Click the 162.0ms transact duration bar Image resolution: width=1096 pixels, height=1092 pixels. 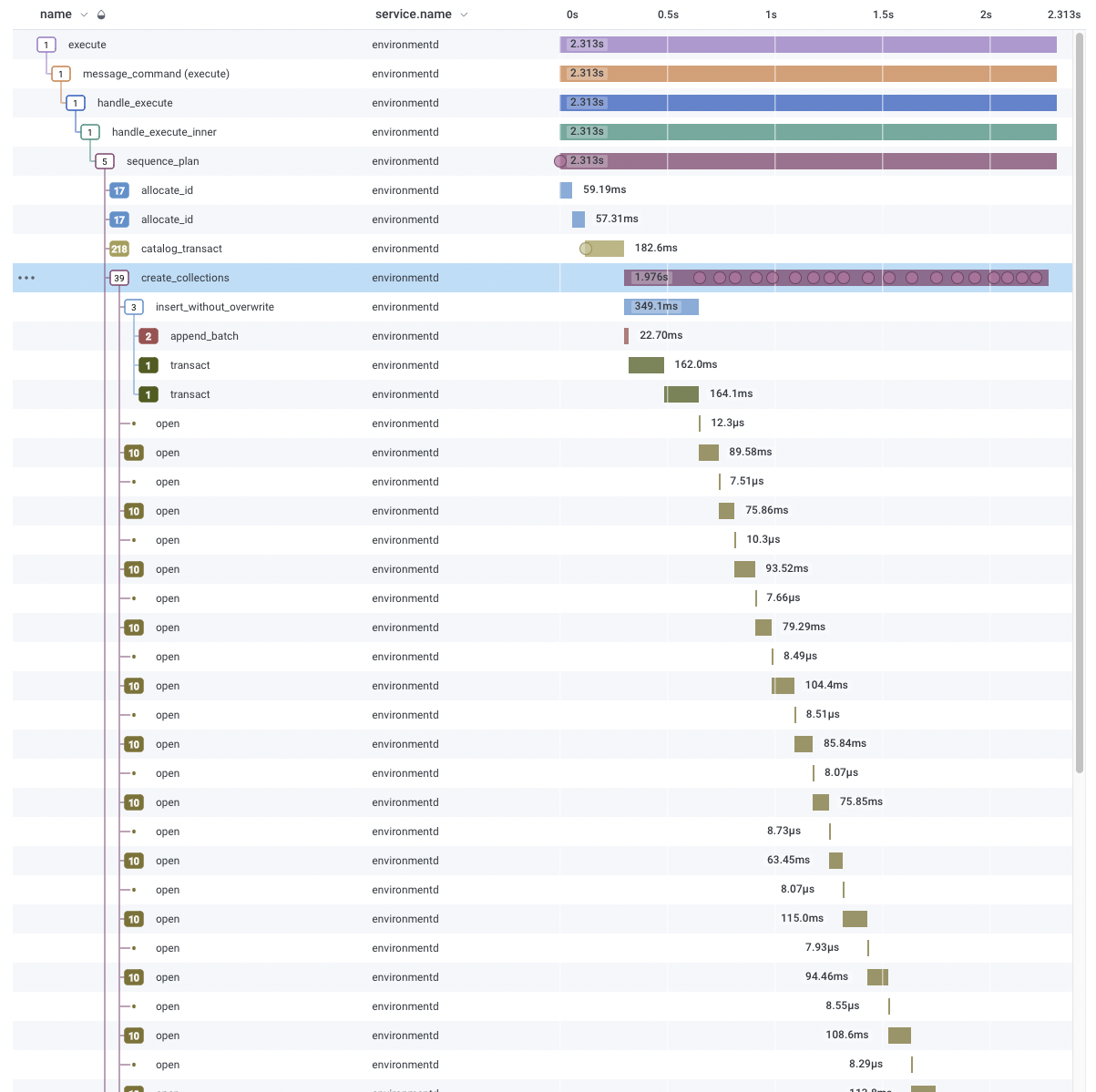(646, 364)
